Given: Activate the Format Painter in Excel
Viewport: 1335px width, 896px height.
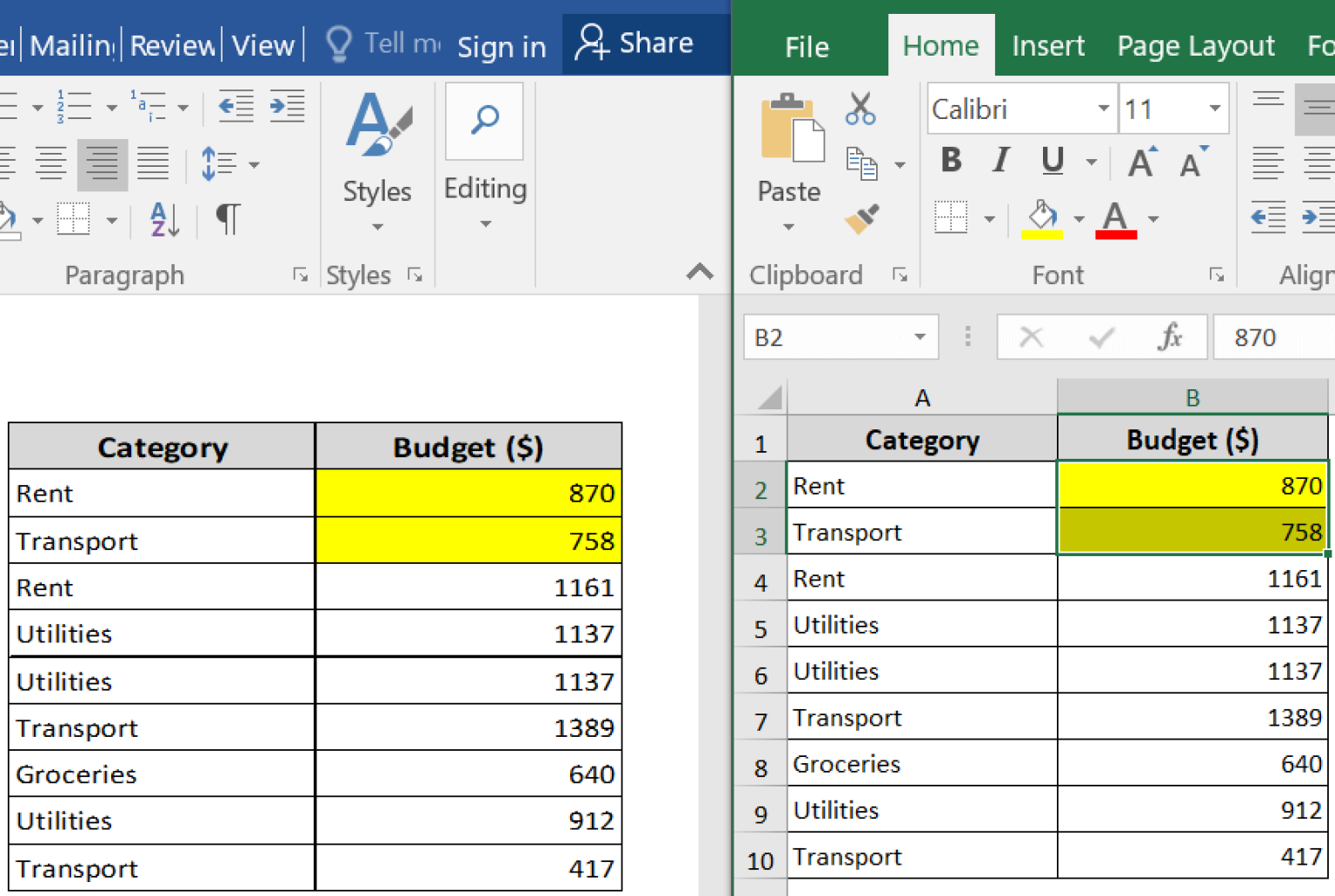Looking at the screenshot, I should (861, 220).
